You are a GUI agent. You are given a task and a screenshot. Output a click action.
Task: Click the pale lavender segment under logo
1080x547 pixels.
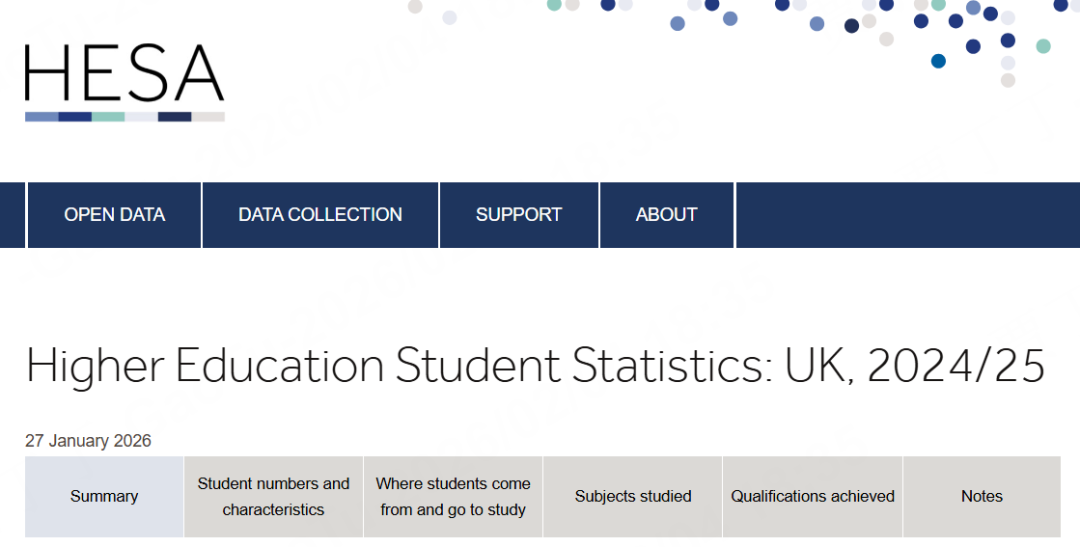141,117
